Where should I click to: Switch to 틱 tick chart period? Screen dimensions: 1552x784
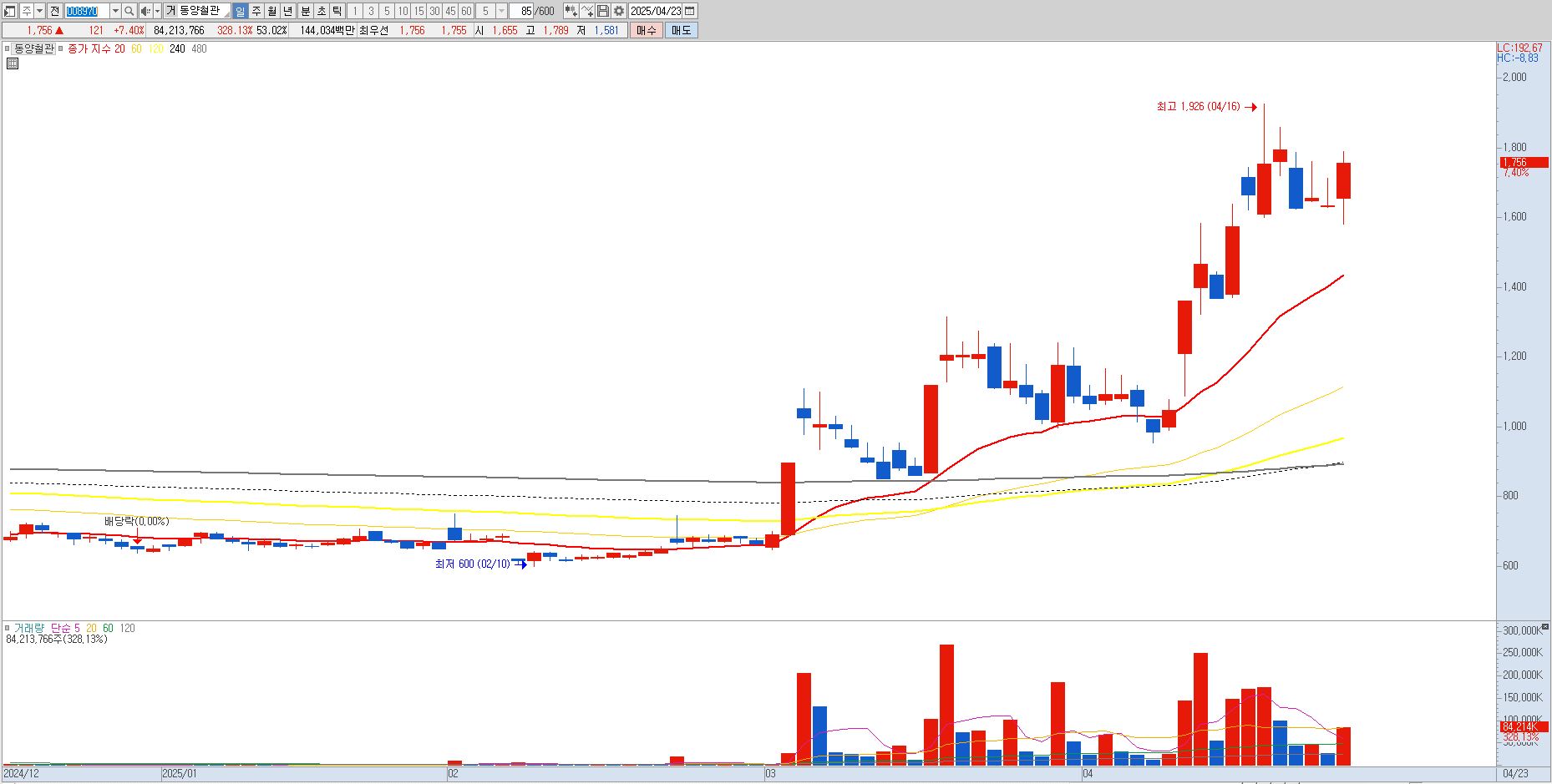click(337, 11)
